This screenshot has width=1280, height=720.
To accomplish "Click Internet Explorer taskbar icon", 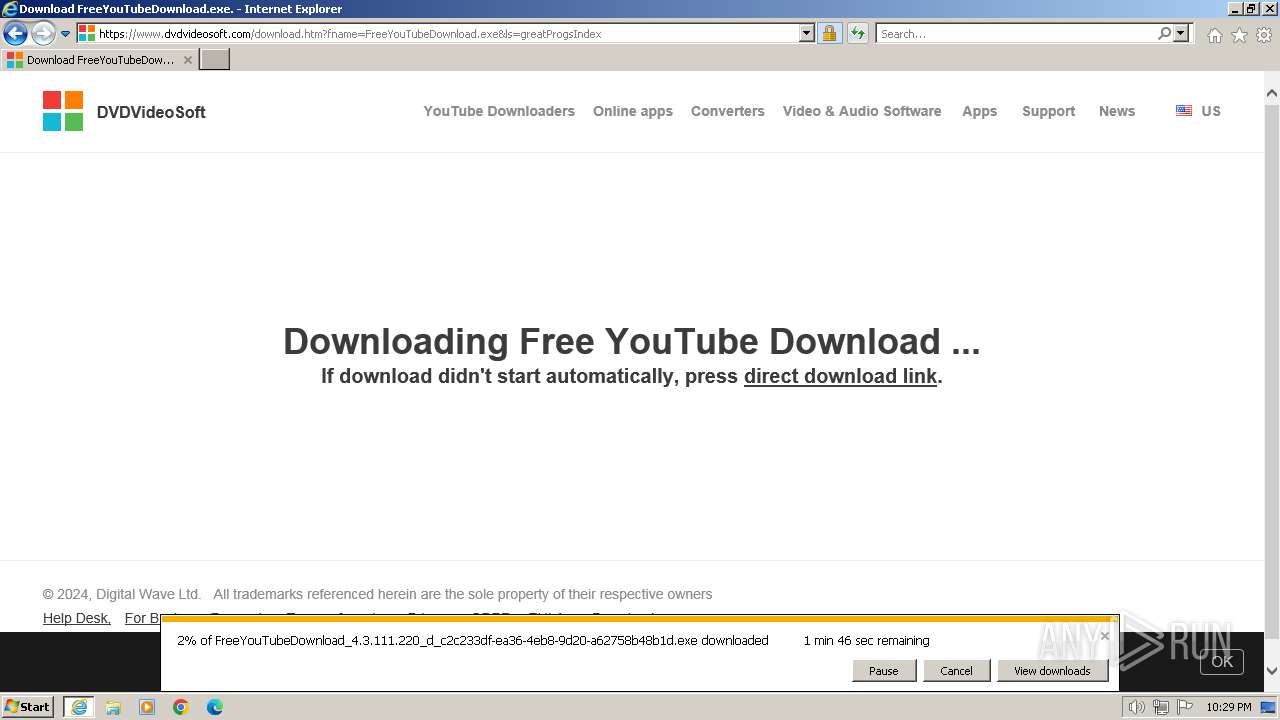I will tap(79, 707).
